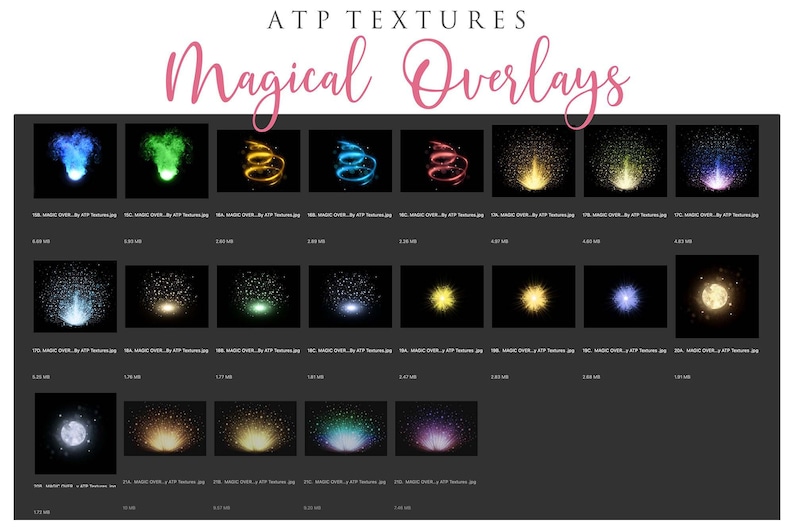Click file name '19B. MAGIC OVER...y ATP Textures .jpg'

pos(533,350)
